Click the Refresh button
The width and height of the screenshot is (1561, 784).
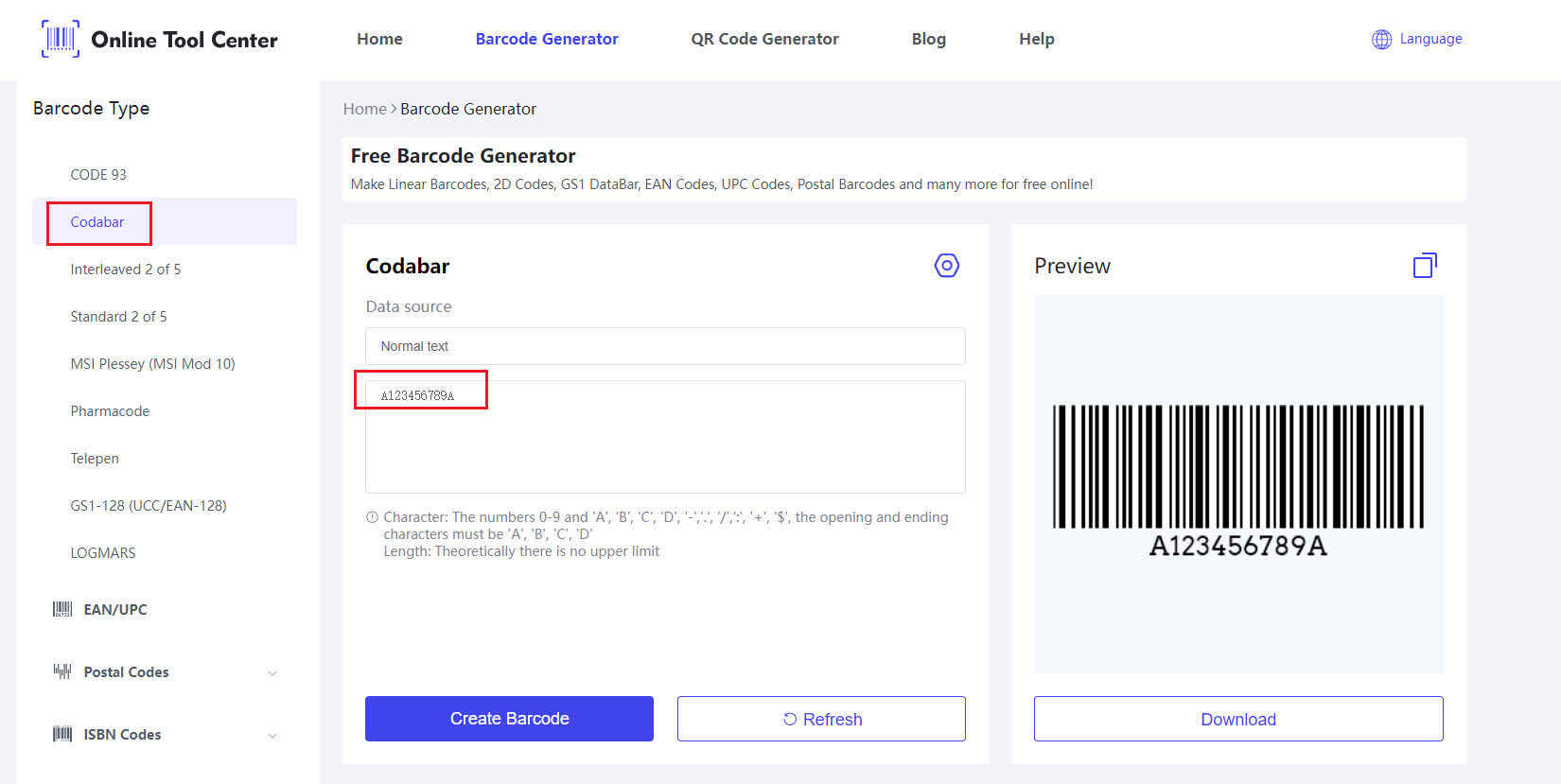(x=821, y=719)
